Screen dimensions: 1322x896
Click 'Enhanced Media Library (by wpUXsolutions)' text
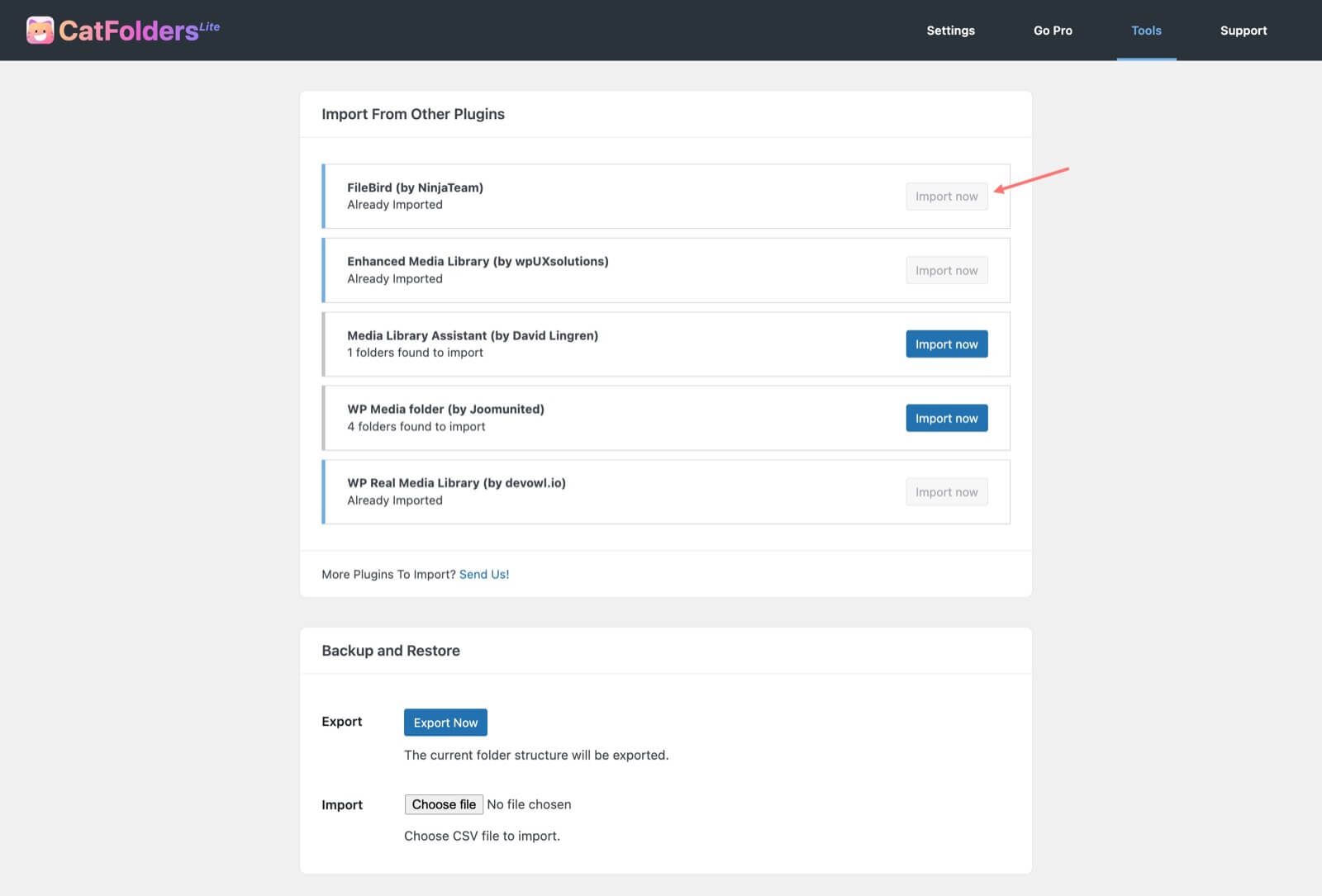pyautogui.click(x=478, y=261)
